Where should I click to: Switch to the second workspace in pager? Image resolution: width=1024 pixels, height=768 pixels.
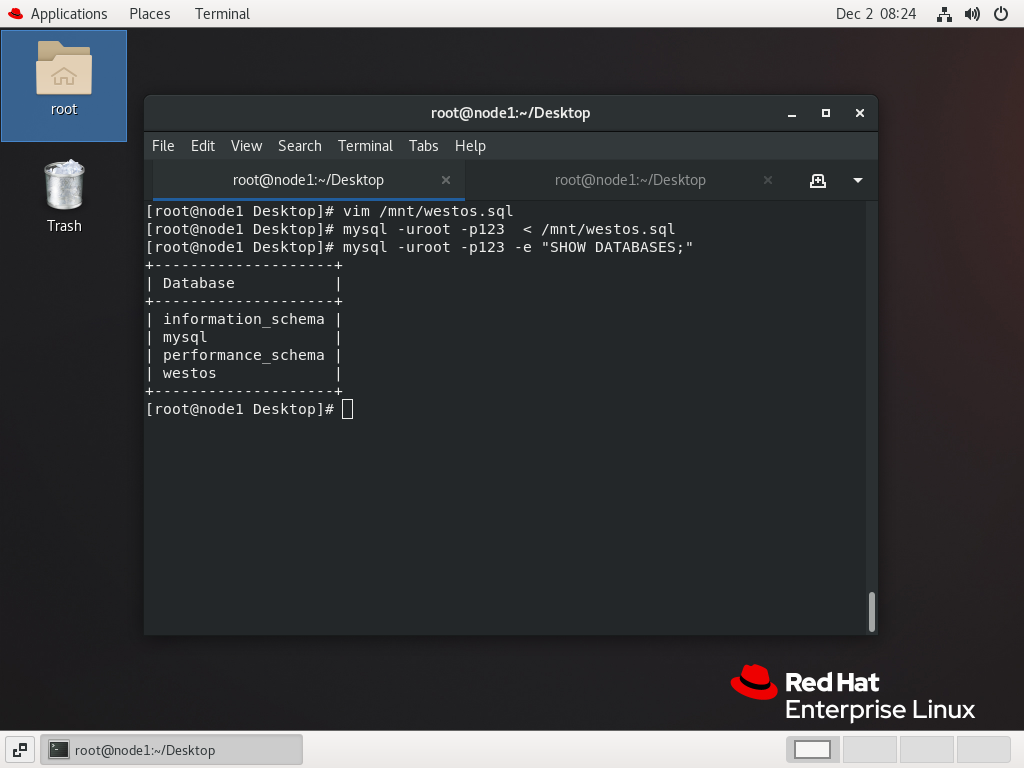click(869, 750)
